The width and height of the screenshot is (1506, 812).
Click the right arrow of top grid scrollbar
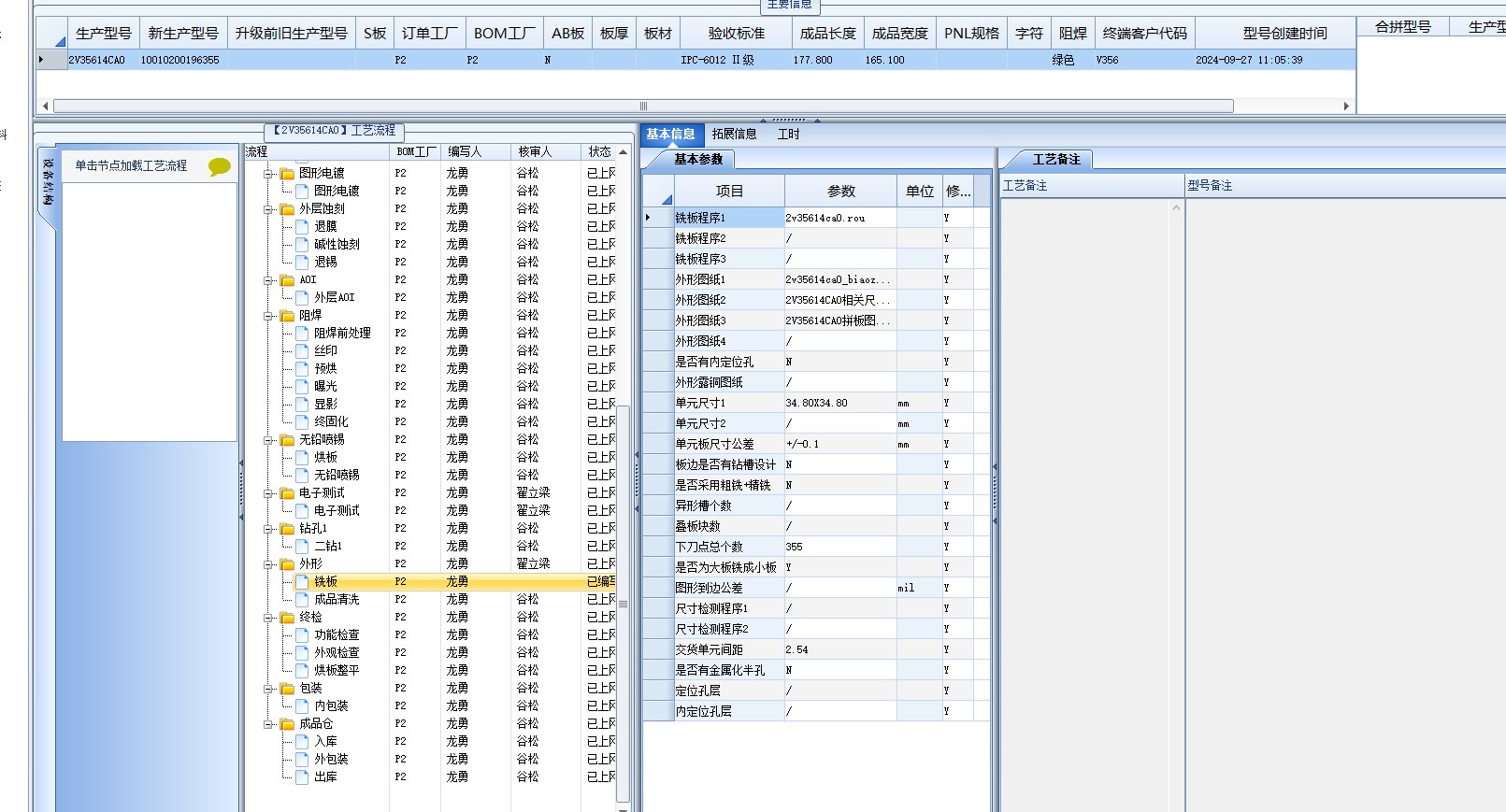point(1346,107)
